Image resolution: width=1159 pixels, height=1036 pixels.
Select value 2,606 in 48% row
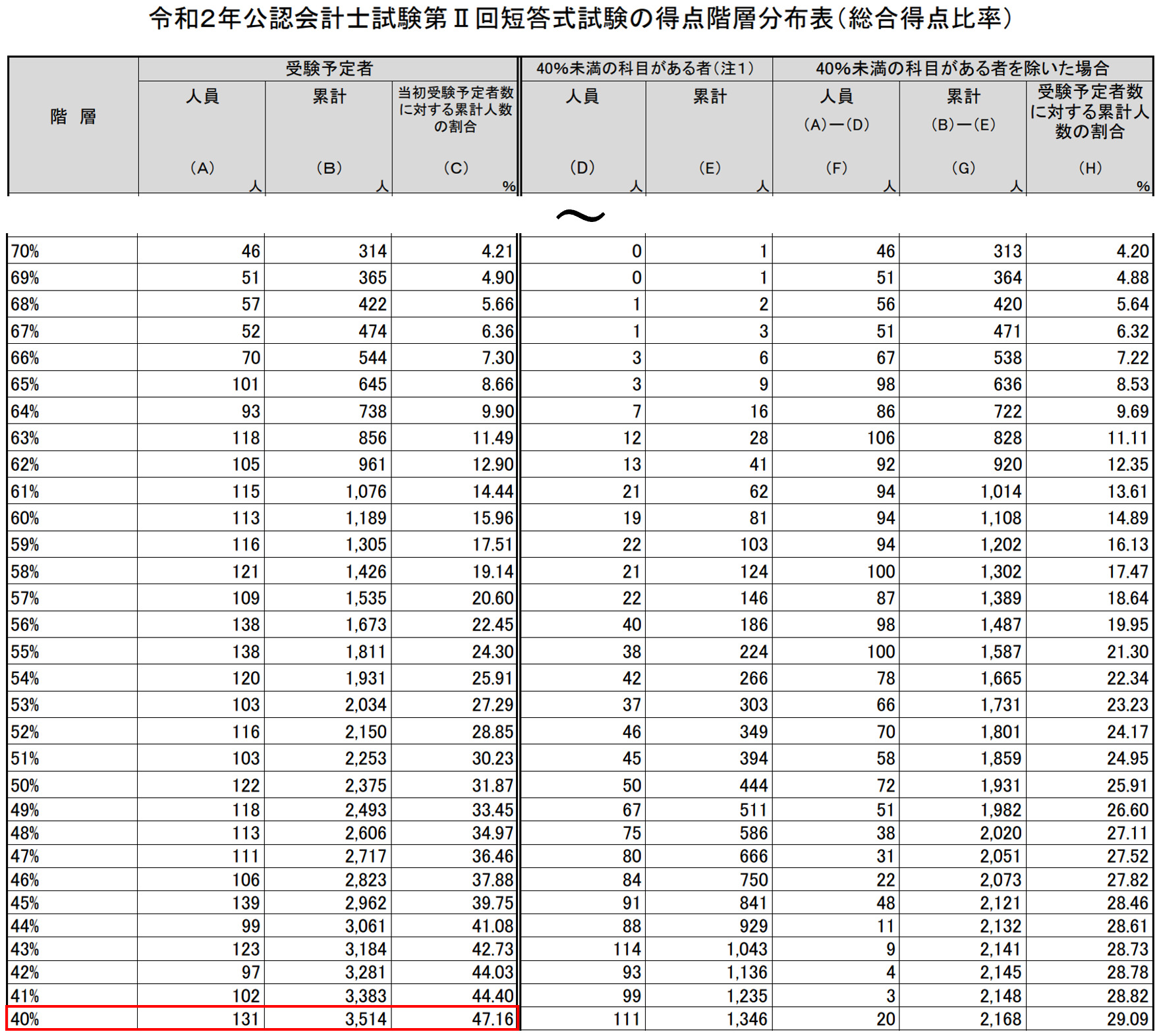click(x=366, y=833)
